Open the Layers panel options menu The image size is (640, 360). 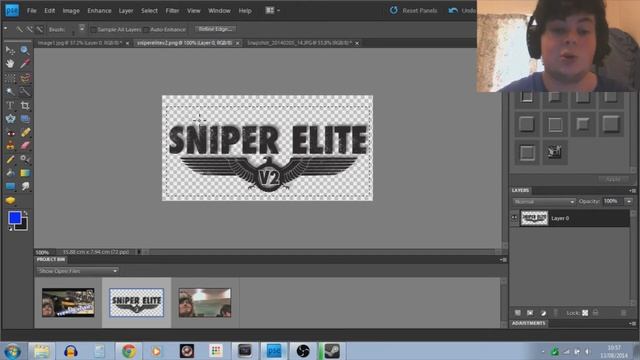pos(632,191)
